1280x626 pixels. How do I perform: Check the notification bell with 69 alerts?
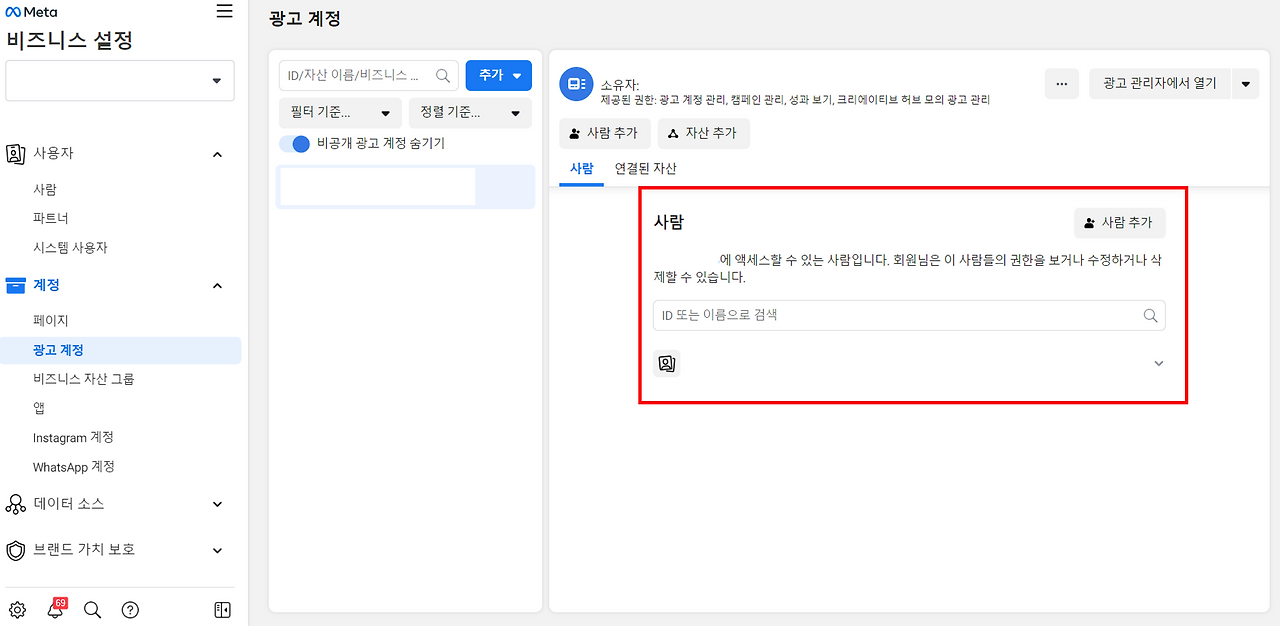pos(56,609)
